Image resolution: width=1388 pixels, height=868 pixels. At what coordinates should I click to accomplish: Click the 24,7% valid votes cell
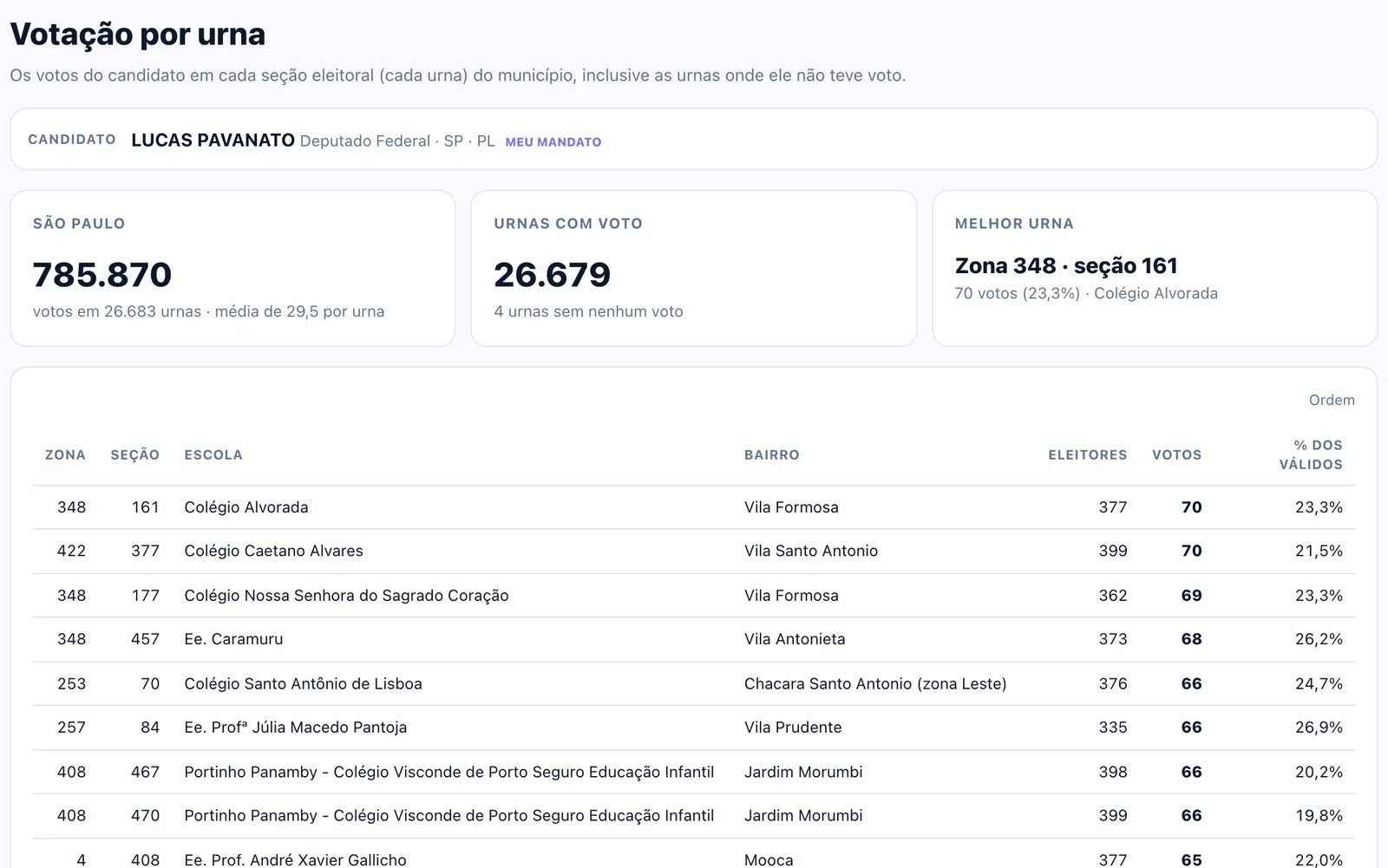pos(1319,684)
